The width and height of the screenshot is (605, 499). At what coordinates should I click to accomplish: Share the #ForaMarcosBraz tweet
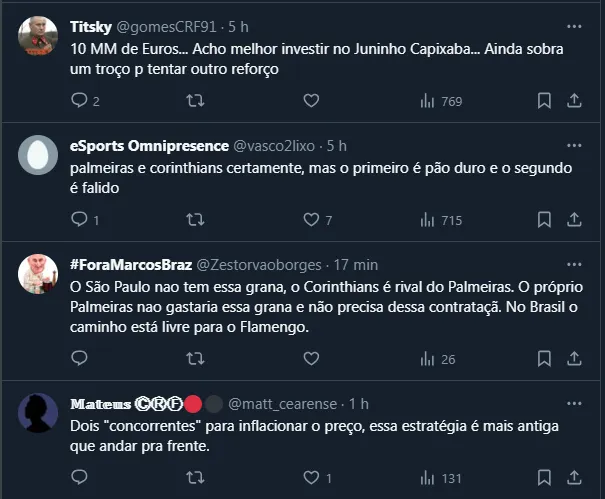tap(575, 358)
